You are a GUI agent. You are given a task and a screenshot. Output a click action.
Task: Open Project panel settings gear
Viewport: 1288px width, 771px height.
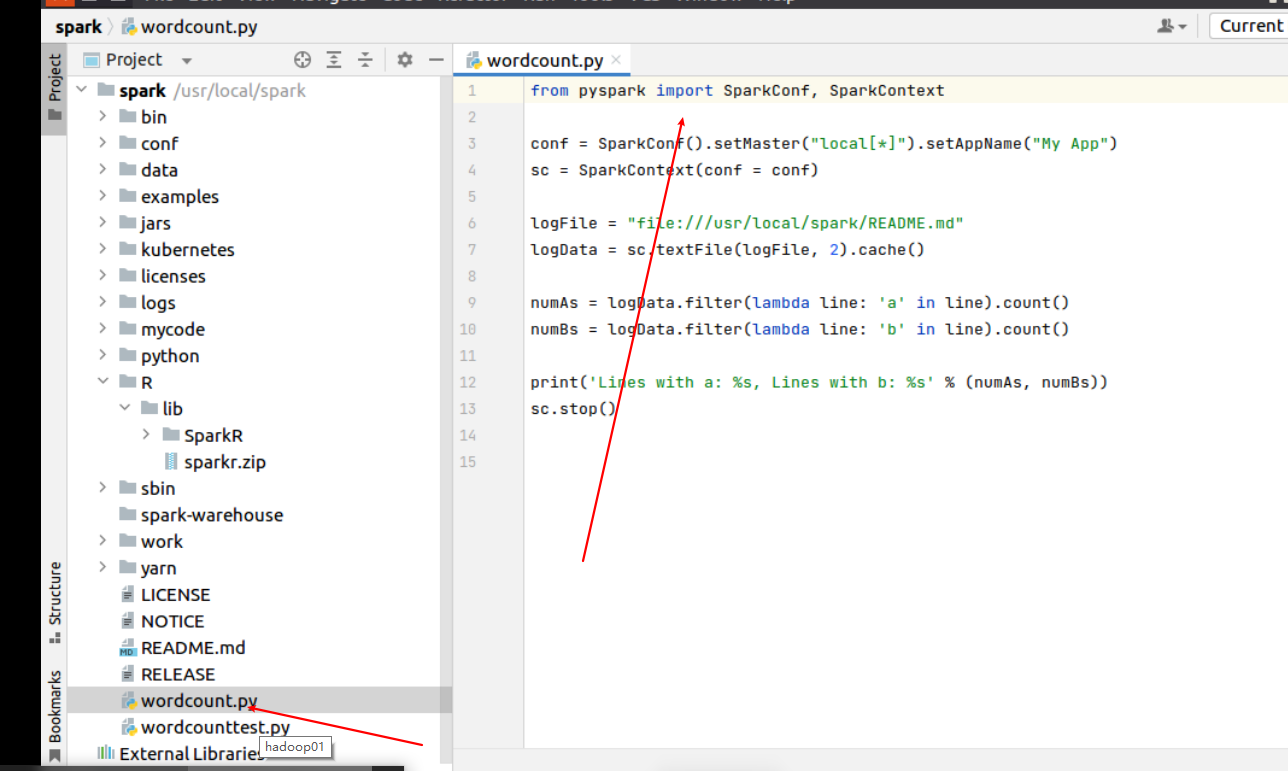click(404, 60)
